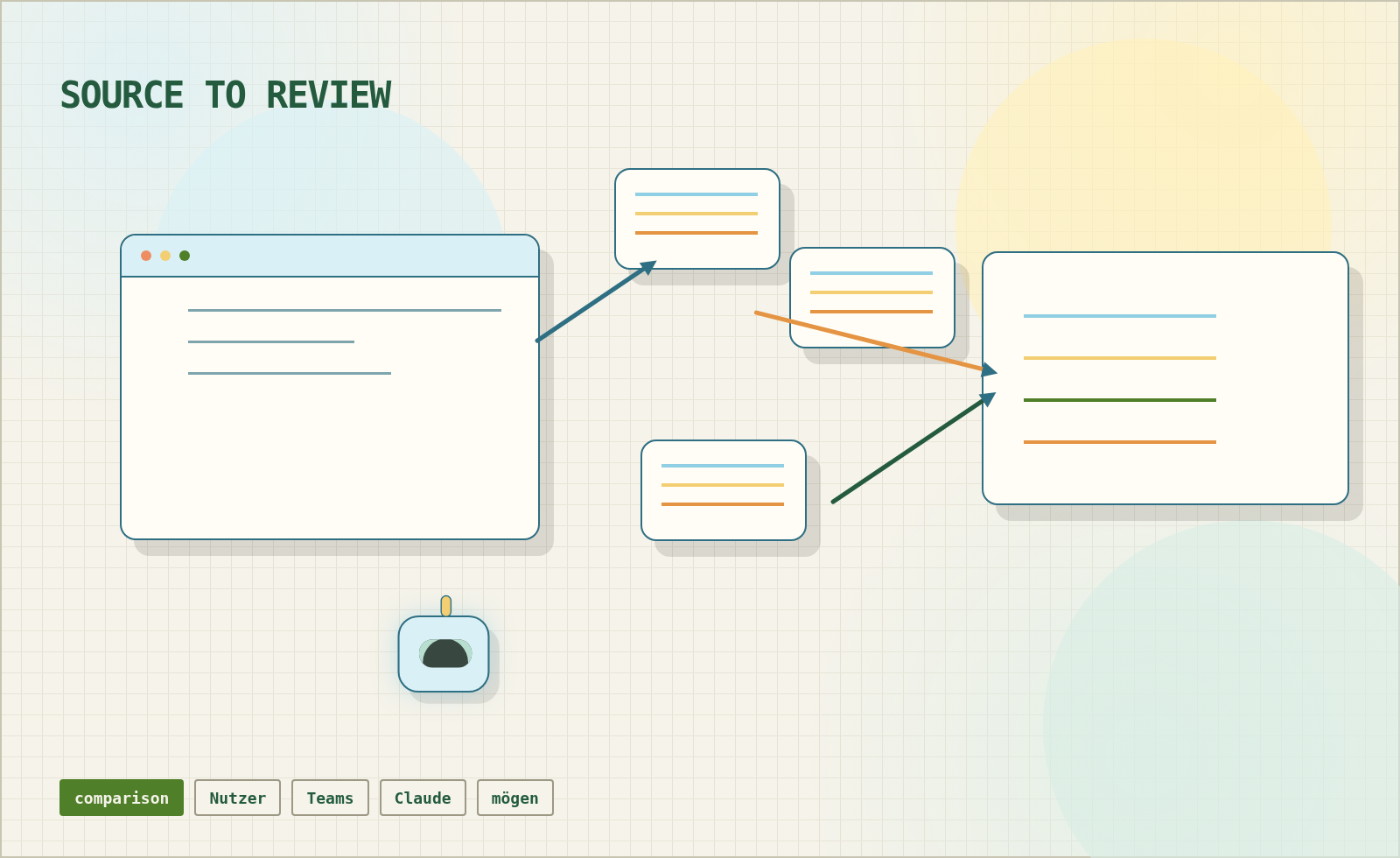Open the large review card with four lines
Viewport: 1400px width, 858px height.
tap(1165, 378)
